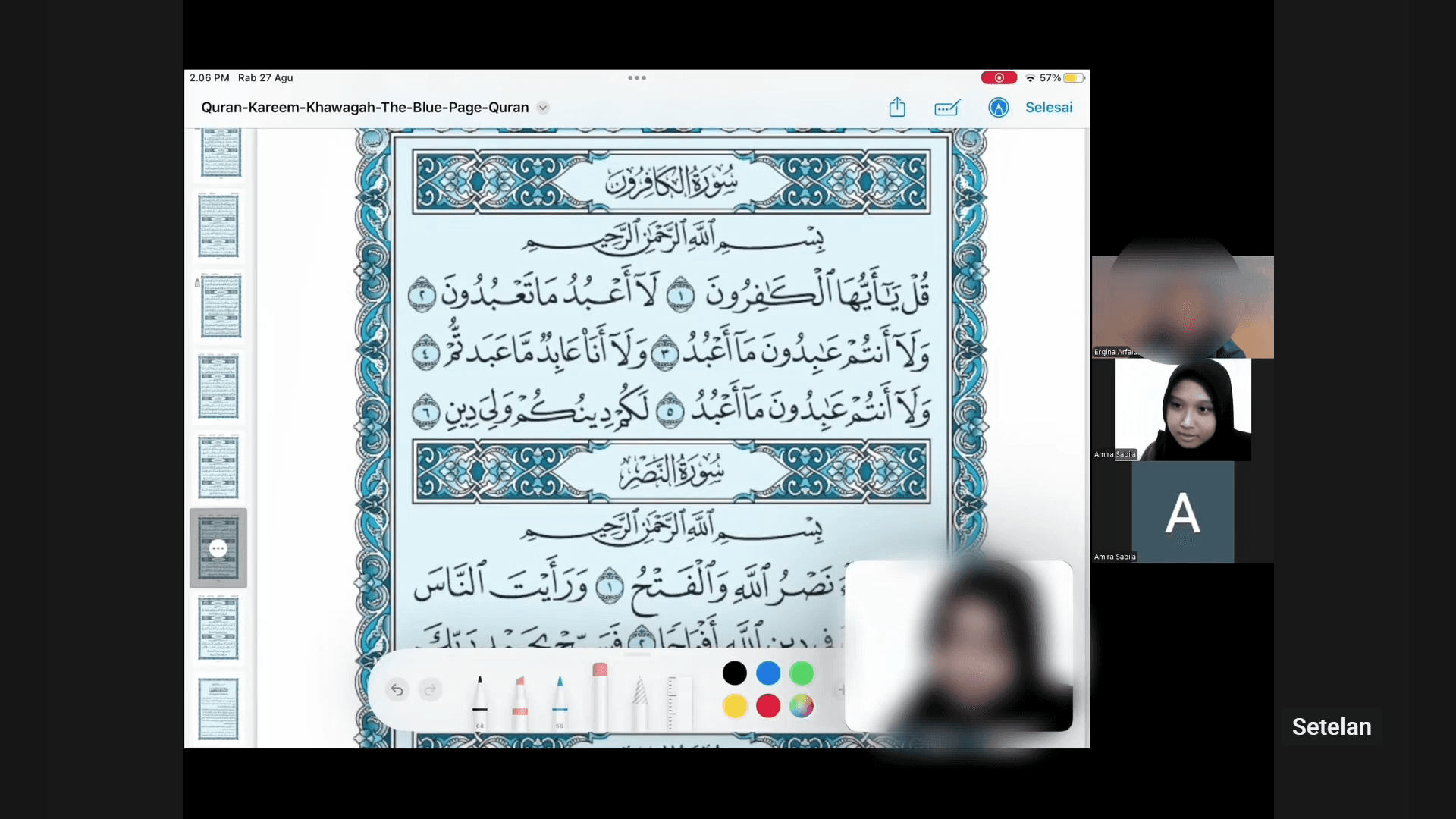The height and width of the screenshot is (819, 1456).
Task: Open the Setelan settings button
Action: pyautogui.click(x=1331, y=726)
